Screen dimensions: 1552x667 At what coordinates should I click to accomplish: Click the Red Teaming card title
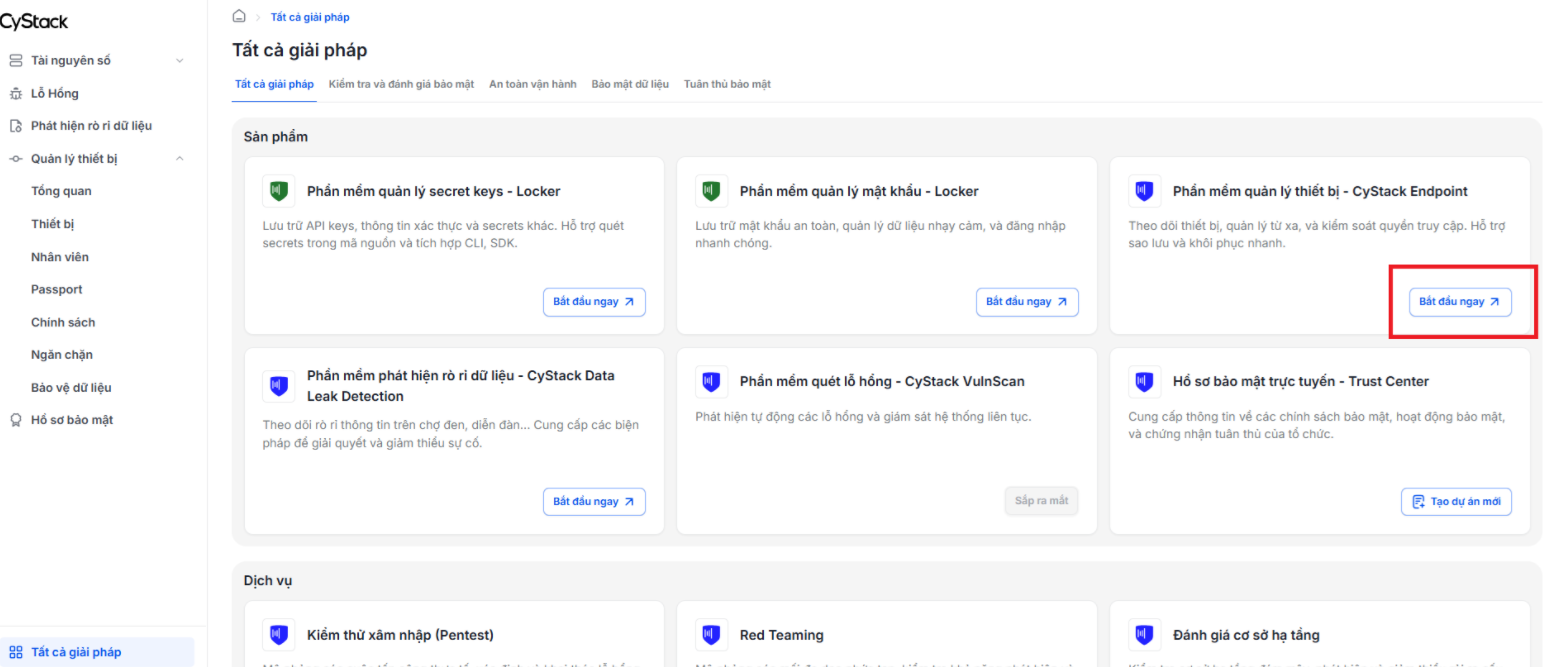pyautogui.click(x=782, y=635)
